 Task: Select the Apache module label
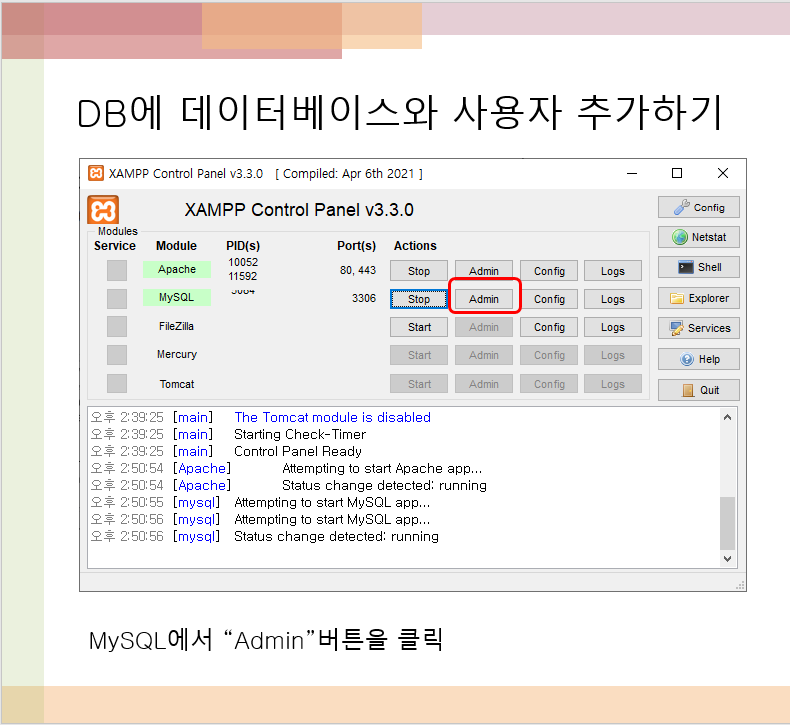coord(177,269)
